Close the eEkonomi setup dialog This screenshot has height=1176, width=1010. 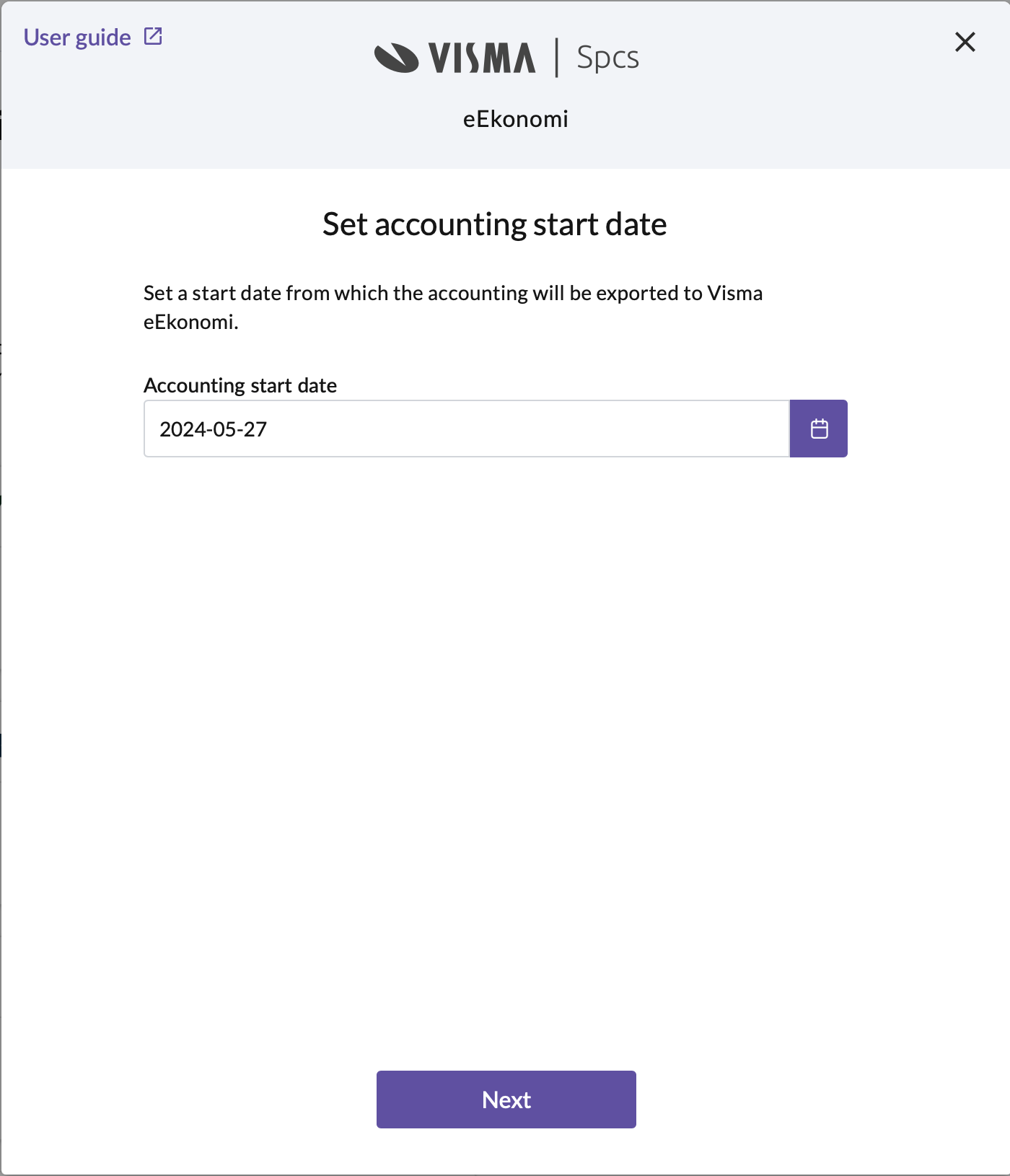965,42
